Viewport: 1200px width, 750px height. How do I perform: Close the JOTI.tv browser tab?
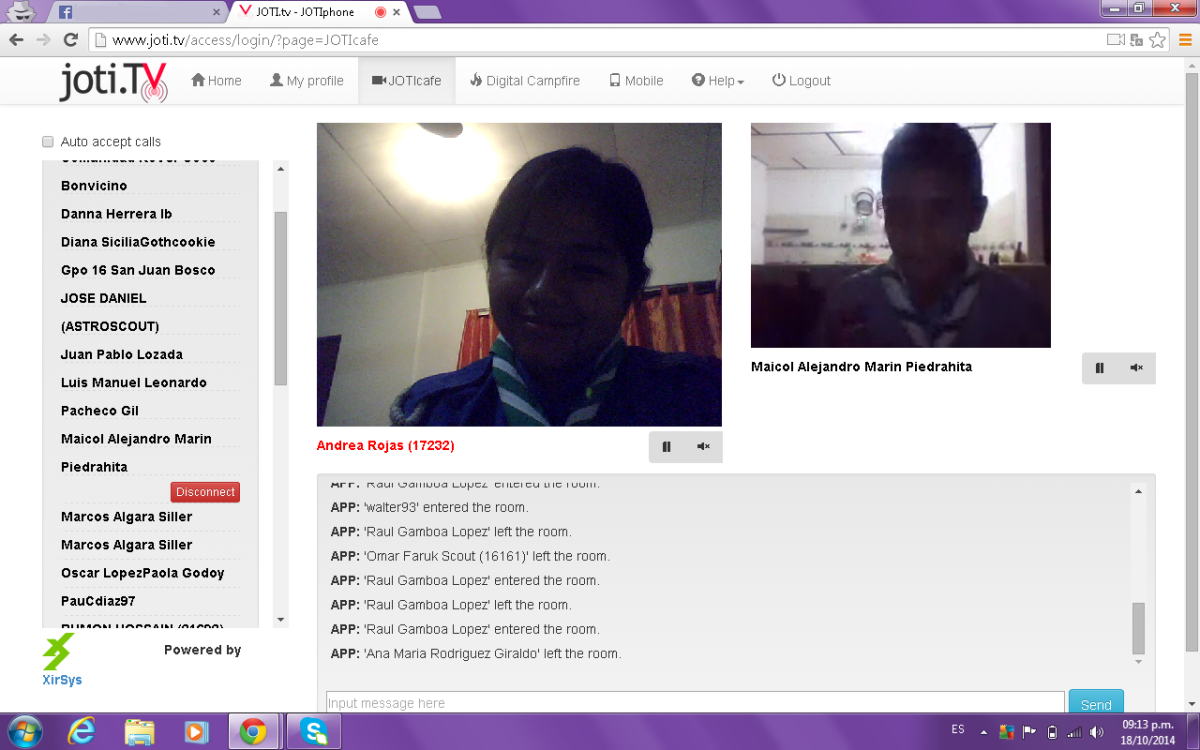397,12
